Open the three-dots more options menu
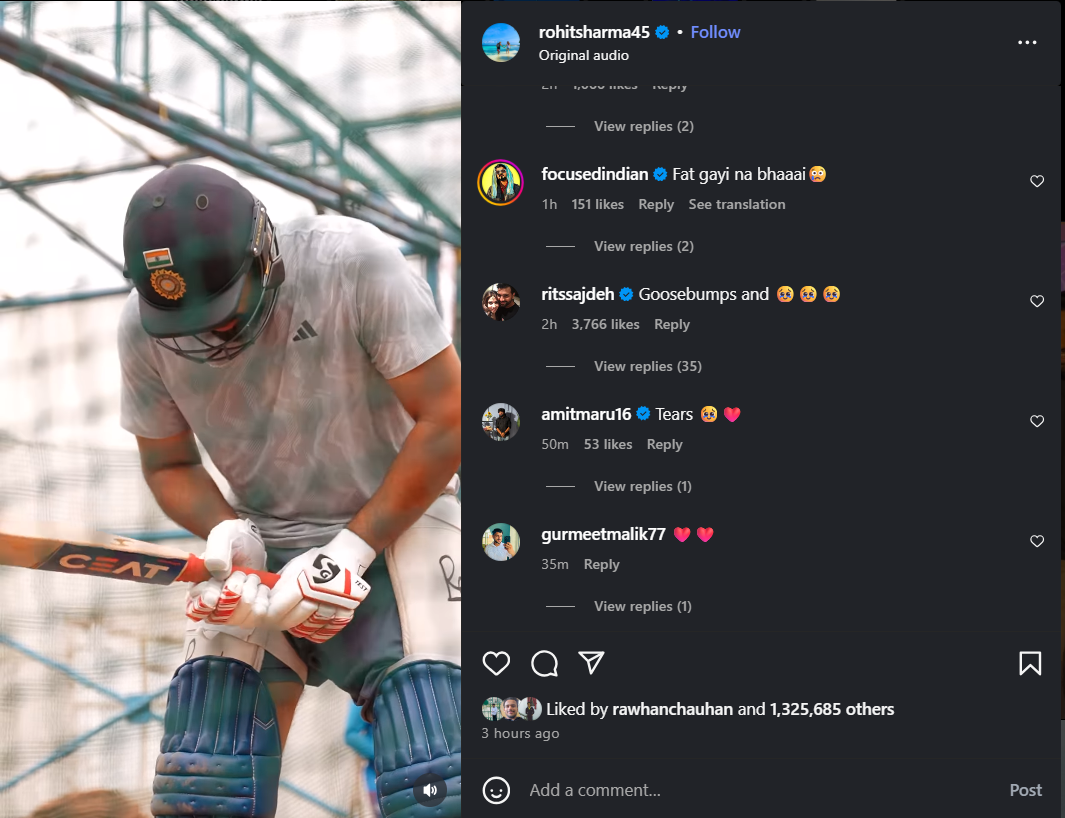1065x818 pixels. (x=1027, y=43)
